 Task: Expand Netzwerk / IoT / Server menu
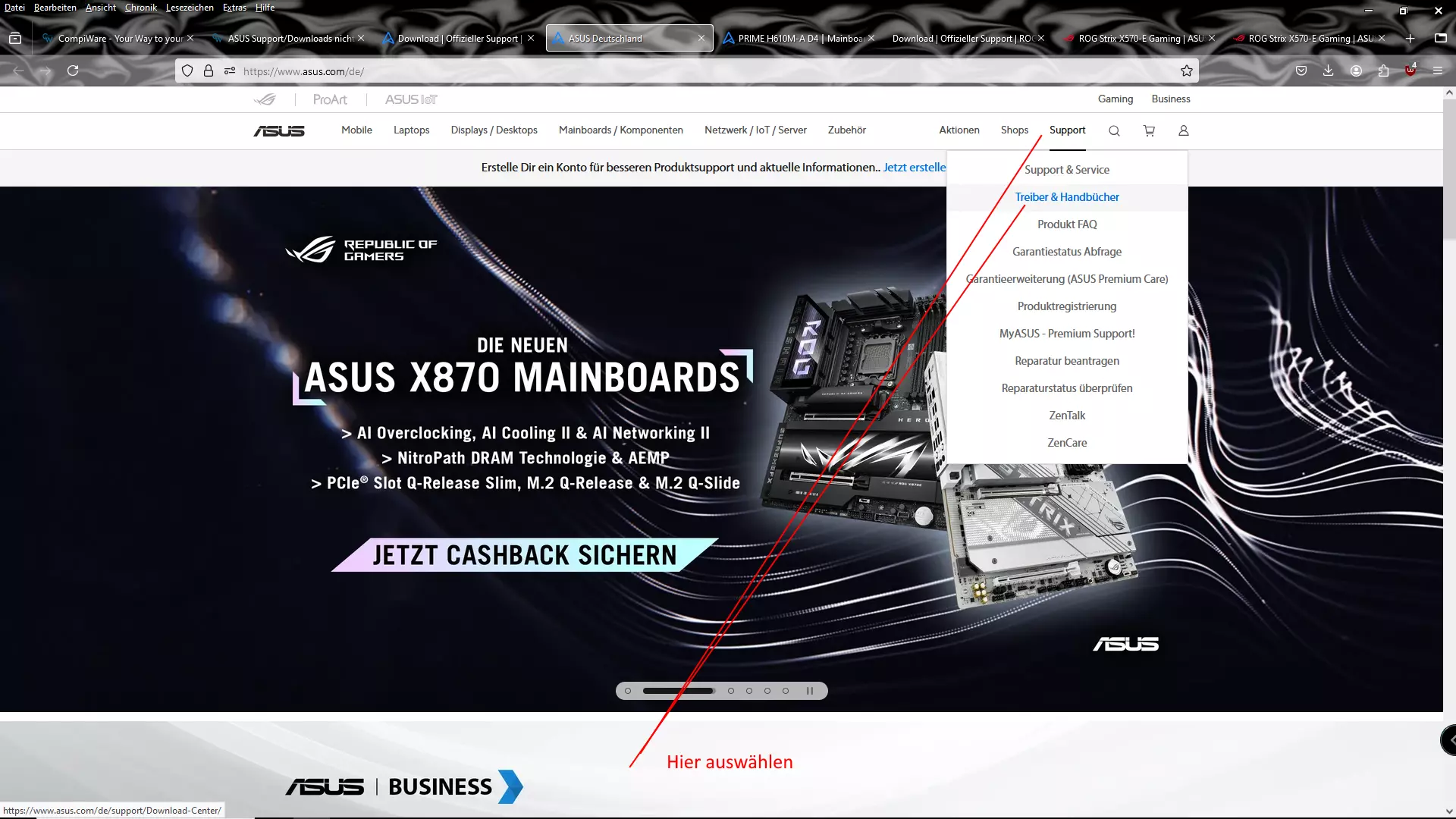pos(755,130)
